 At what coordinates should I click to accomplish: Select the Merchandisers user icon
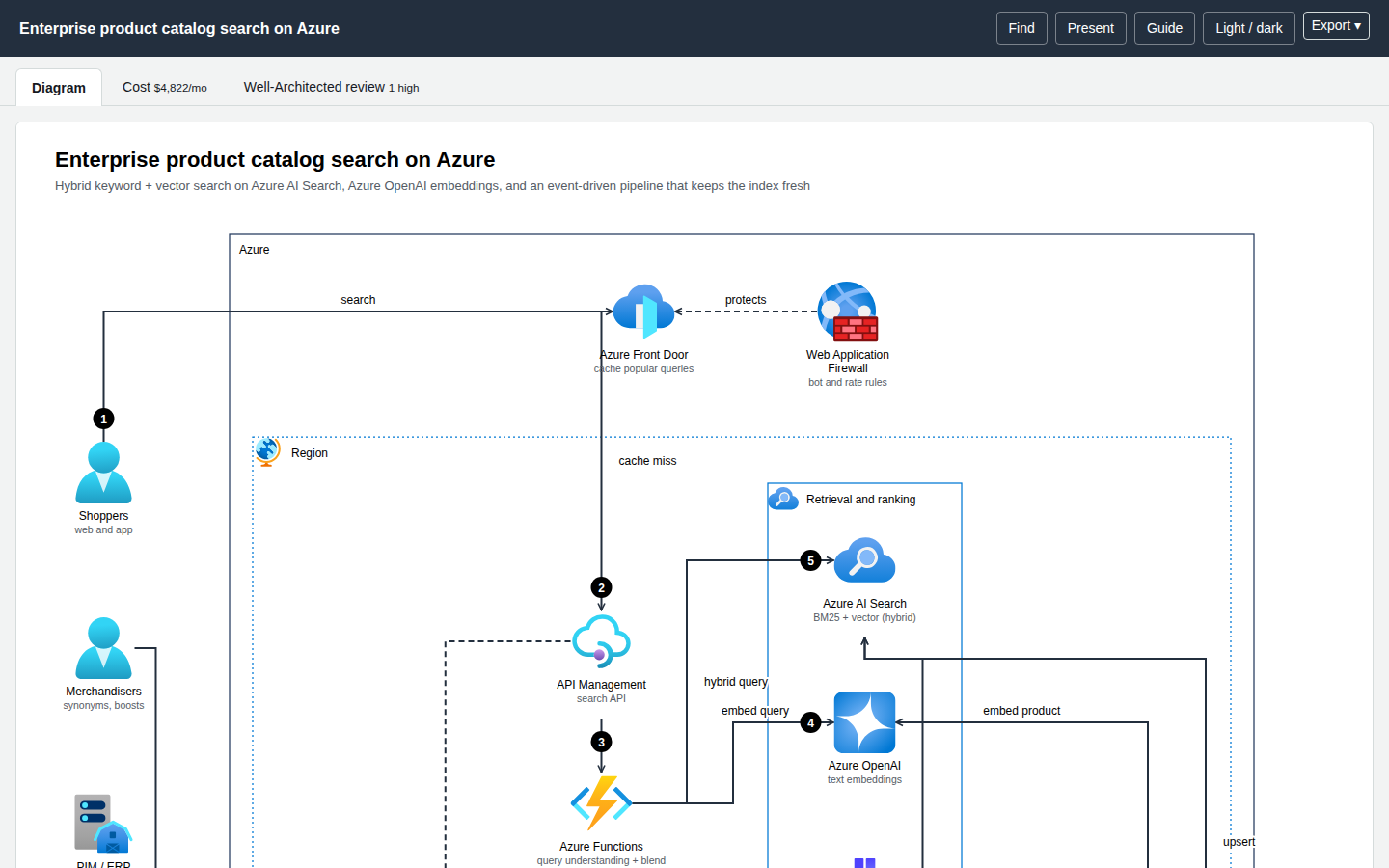pyautogui.click(x=104, y=648)
